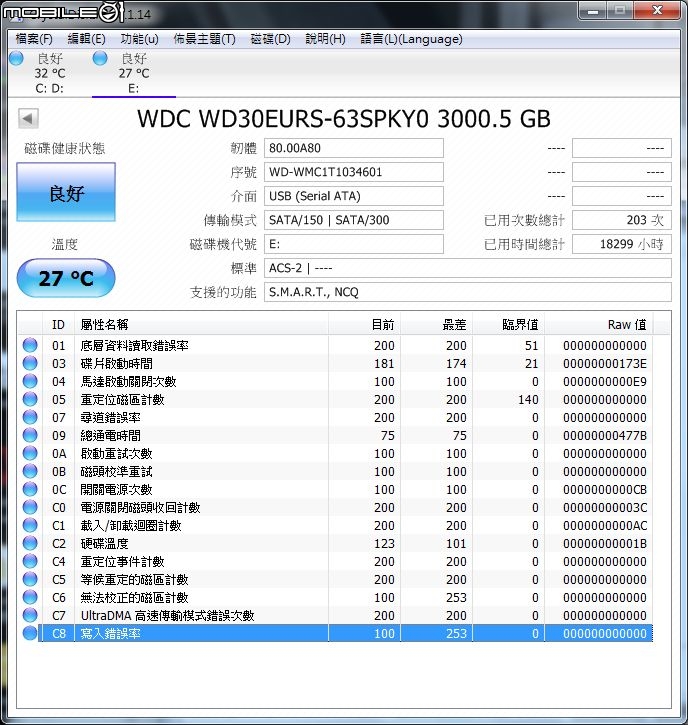Click the status icon of attribute C7

pyautogui.click(x=30, y=615)
